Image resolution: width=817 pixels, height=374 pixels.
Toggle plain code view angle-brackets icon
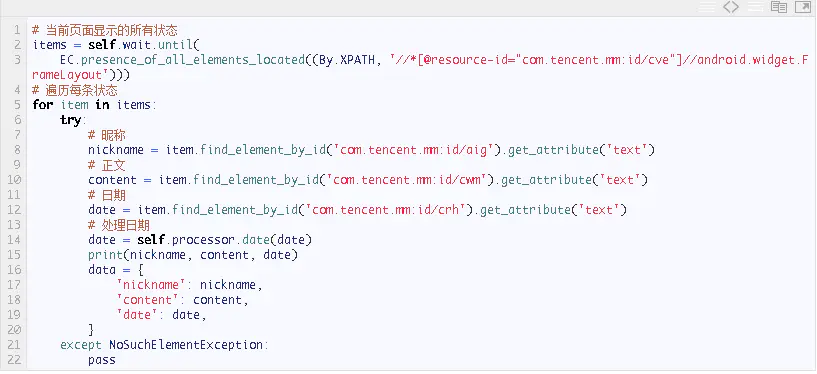[731, 7]
